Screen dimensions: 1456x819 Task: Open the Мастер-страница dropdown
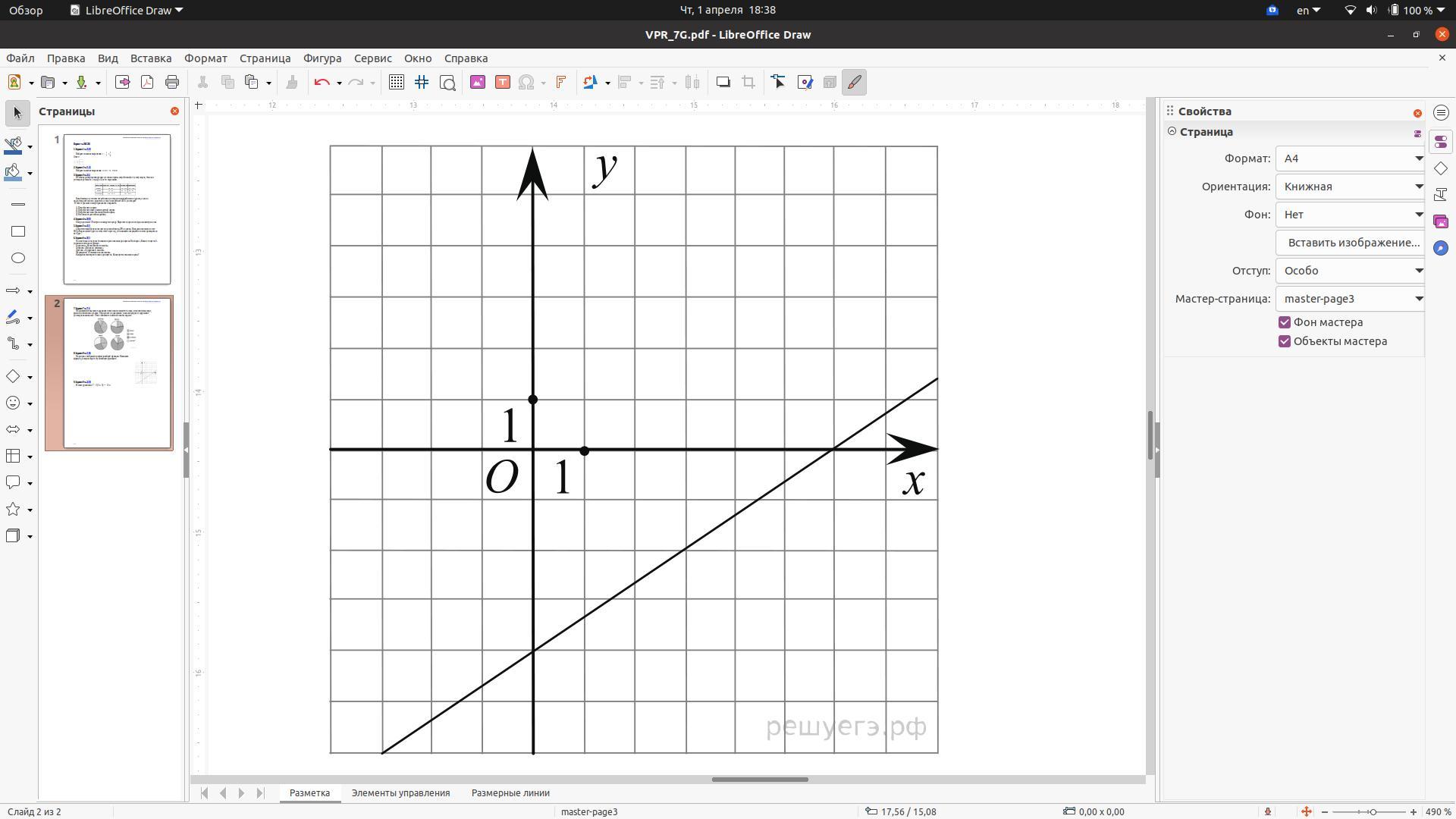tap(1351, 299)
